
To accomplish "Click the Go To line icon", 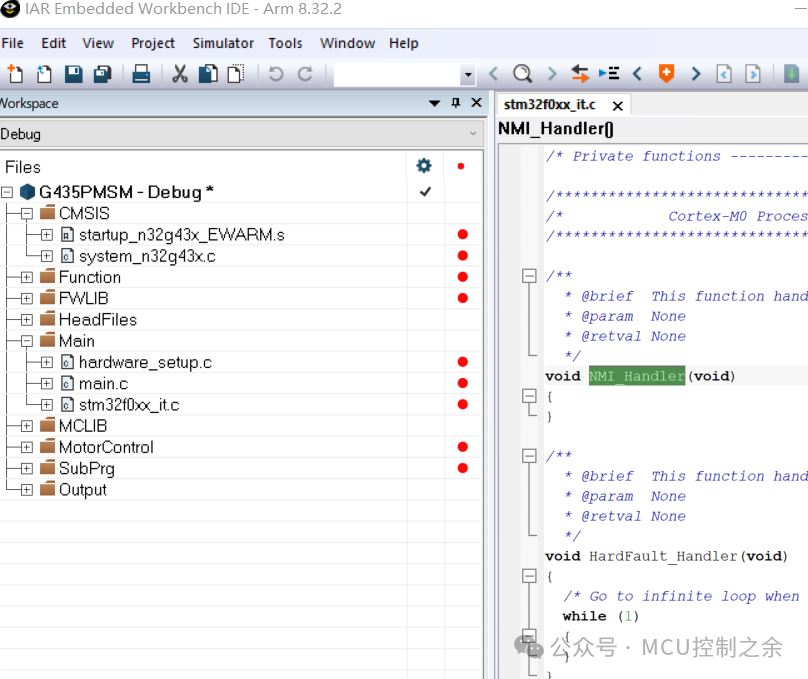I will [609, 74].
